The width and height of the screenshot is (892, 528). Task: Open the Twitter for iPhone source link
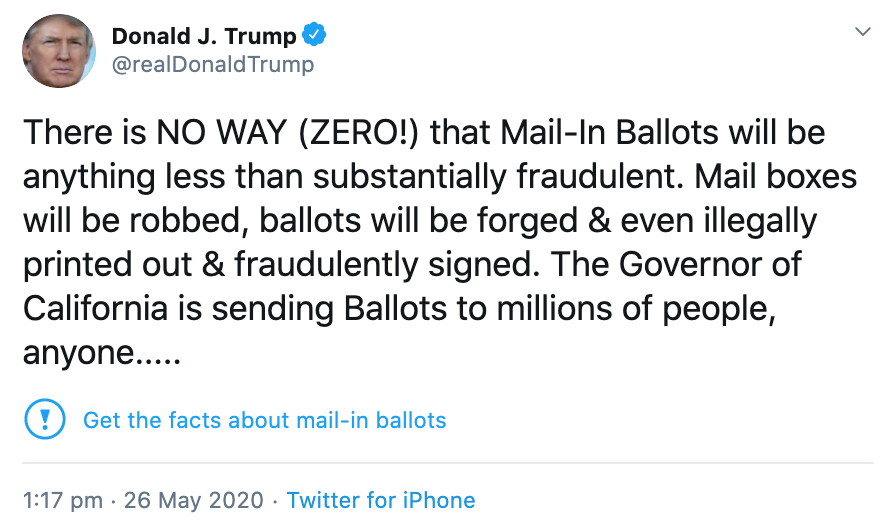[x=381, y=499]
